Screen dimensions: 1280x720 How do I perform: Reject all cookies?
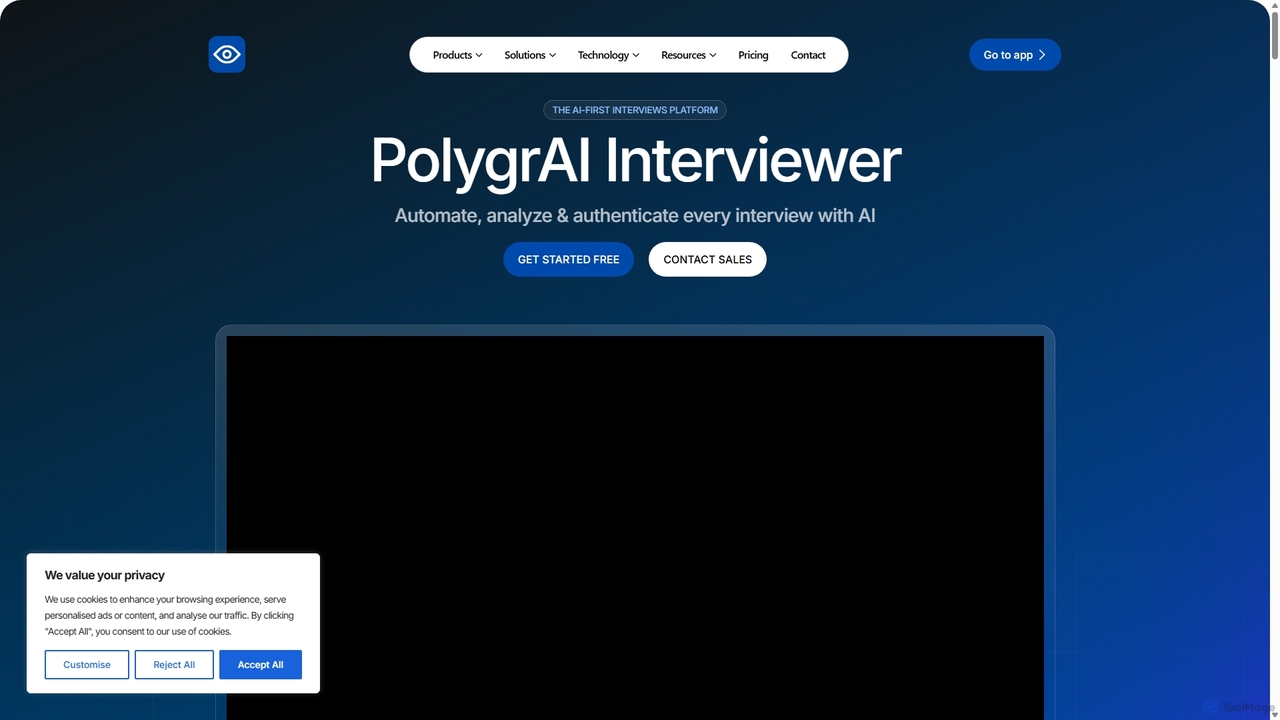(x=174, y=665)
